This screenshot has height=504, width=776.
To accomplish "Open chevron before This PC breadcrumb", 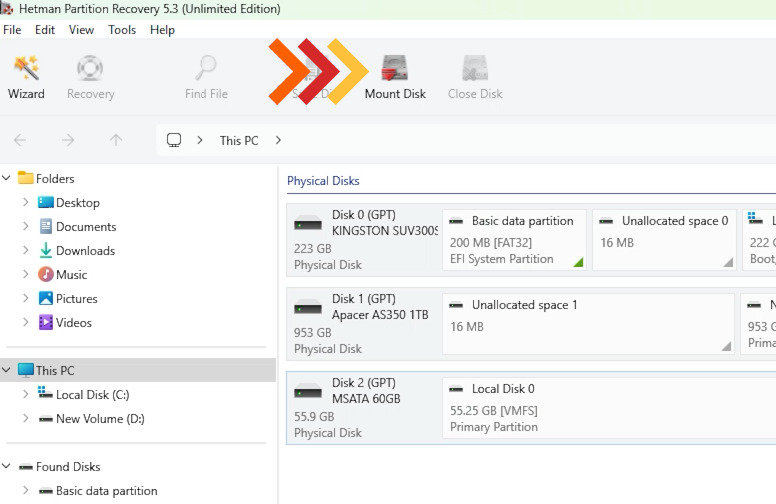I will 199,140.
